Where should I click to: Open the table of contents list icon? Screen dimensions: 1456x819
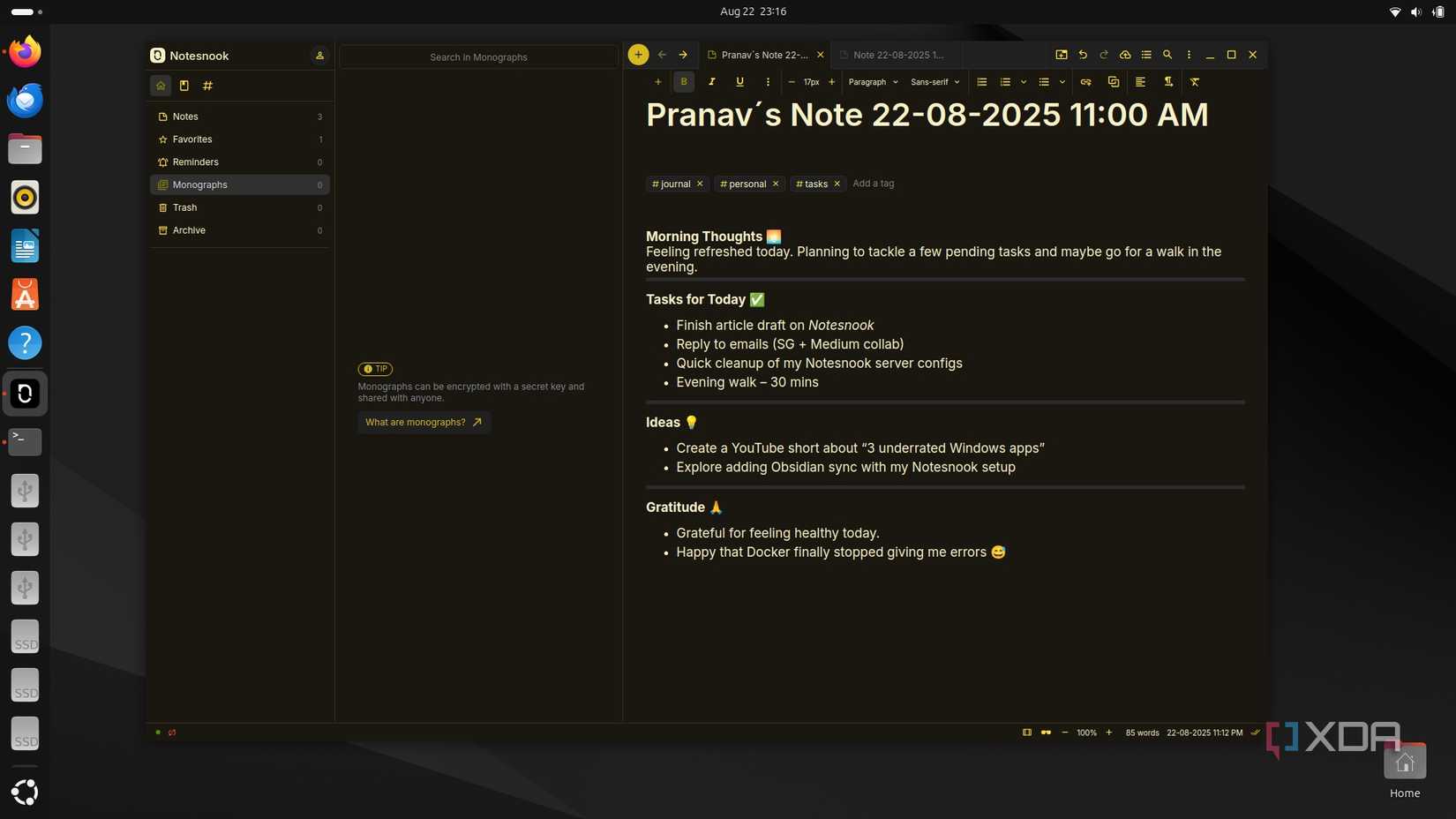pyautogui.click(x=1146, y=55)
